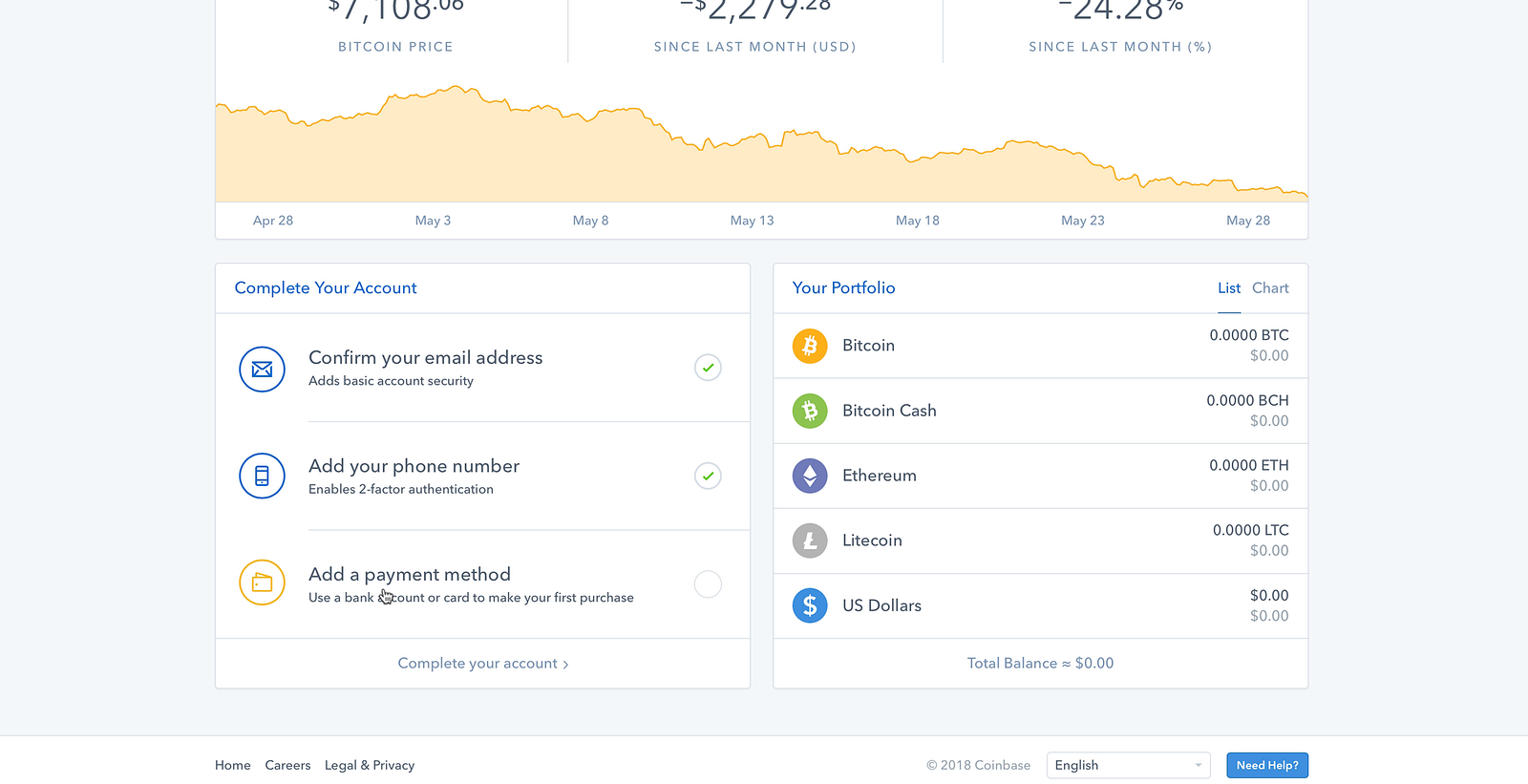1528x784 pixels.
Task: Open Legal & Privacy footer link
Action: tap(370, 765)
